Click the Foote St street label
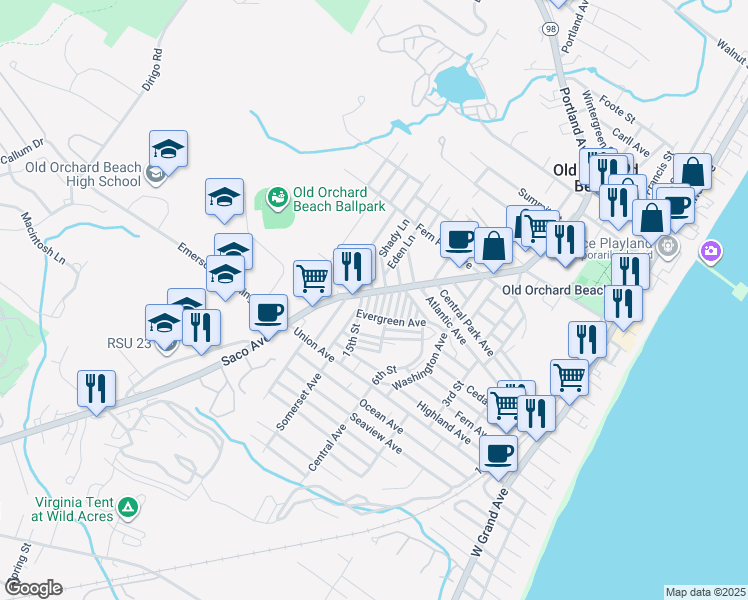Screen dimensions: 748x600 [x=617, y=109]
